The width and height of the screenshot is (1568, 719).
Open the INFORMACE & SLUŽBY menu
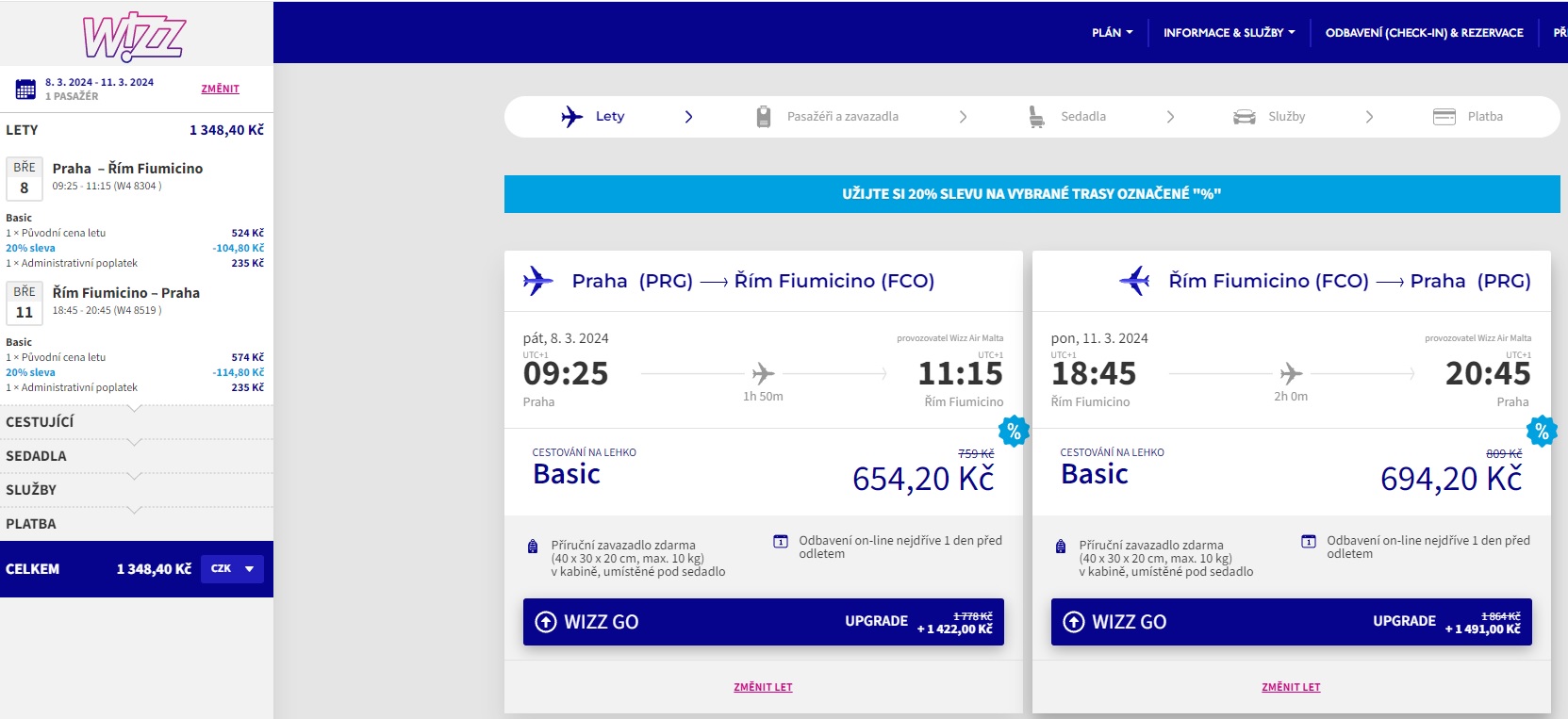[x=1230, y=32]
